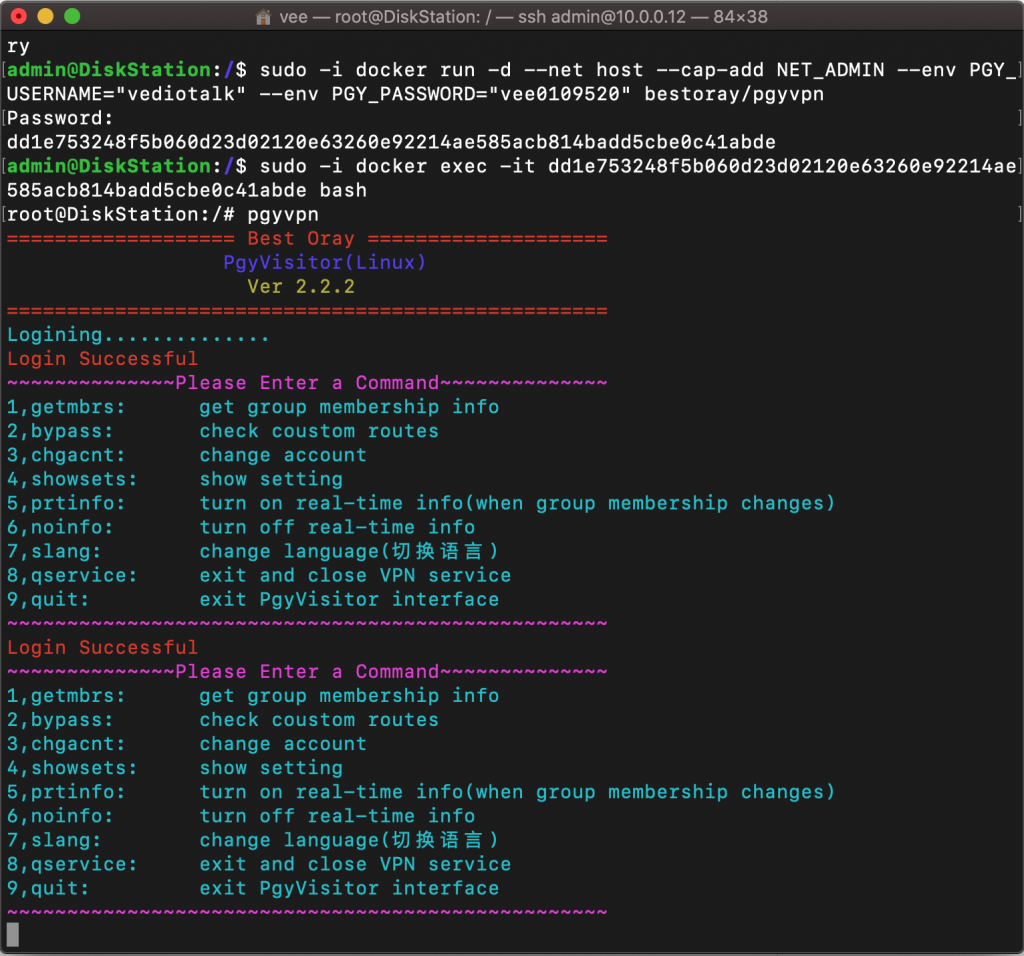Click '3,chgacnt:' in the first menu list
1024x956 pixels.
click(x=66, y=455)
